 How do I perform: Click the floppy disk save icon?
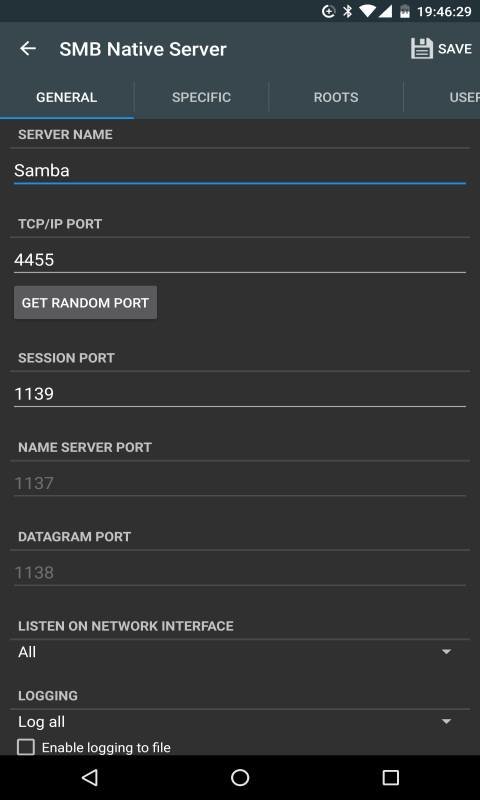coord(422,49)
